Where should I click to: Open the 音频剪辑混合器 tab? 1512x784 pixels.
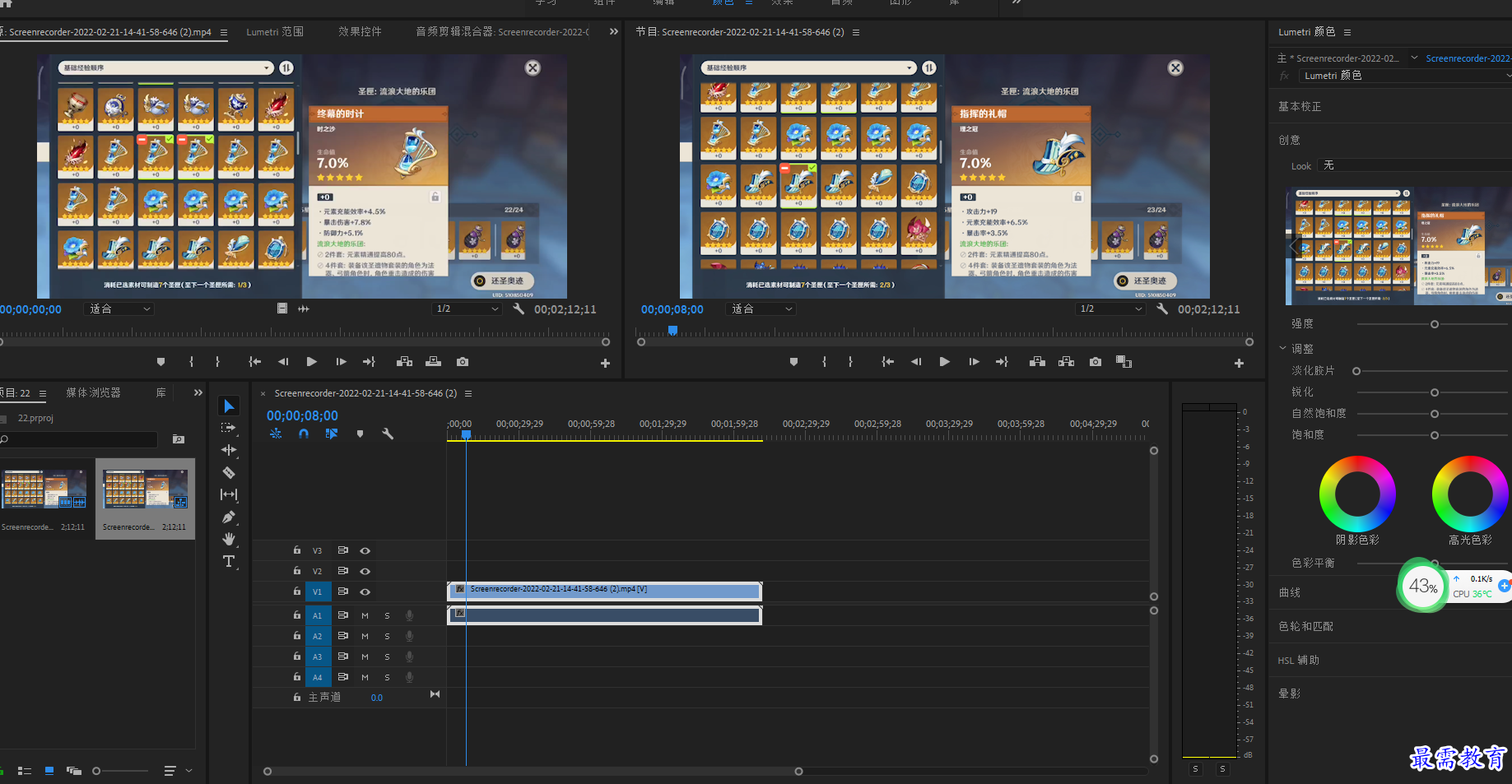pos(502,32)
